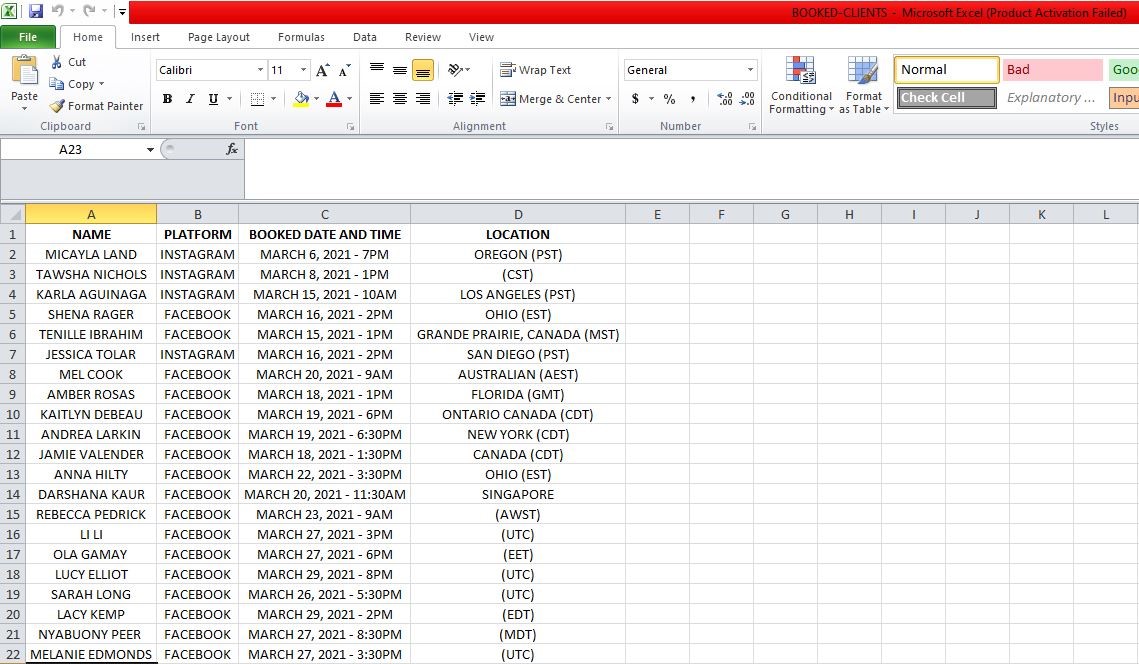Apply Accounting dollar format
The image size is (1139, 664).
[x=636, y=99]
